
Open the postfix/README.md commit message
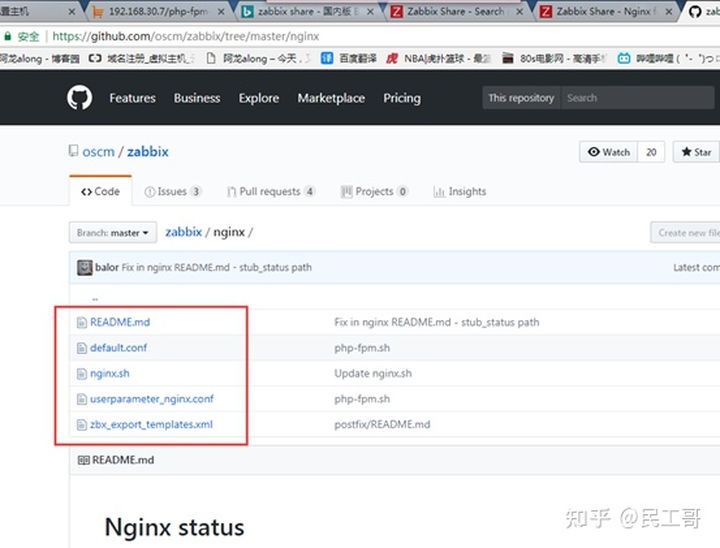[382, 424]
